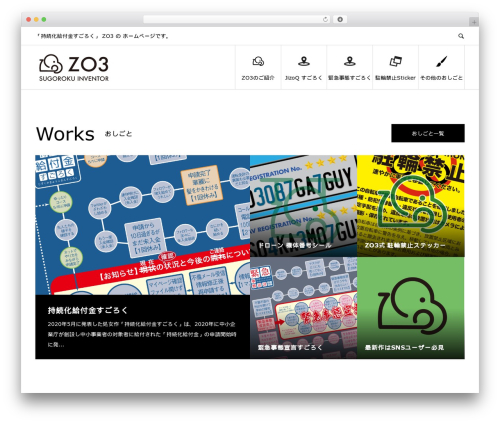Click the paintbrush icon for その他のおしごと
The height and width of the screenshot is (423, 500).
click(441, 61)
